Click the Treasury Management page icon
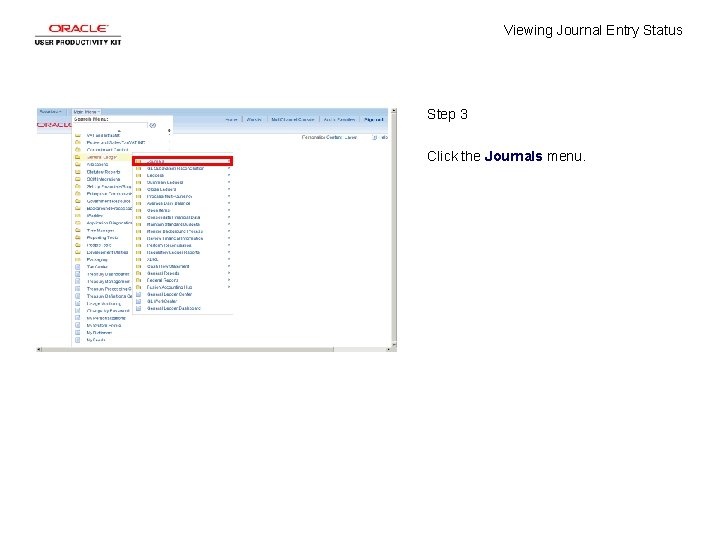Viewport: 720px width, 540px height. coord(78,281)
